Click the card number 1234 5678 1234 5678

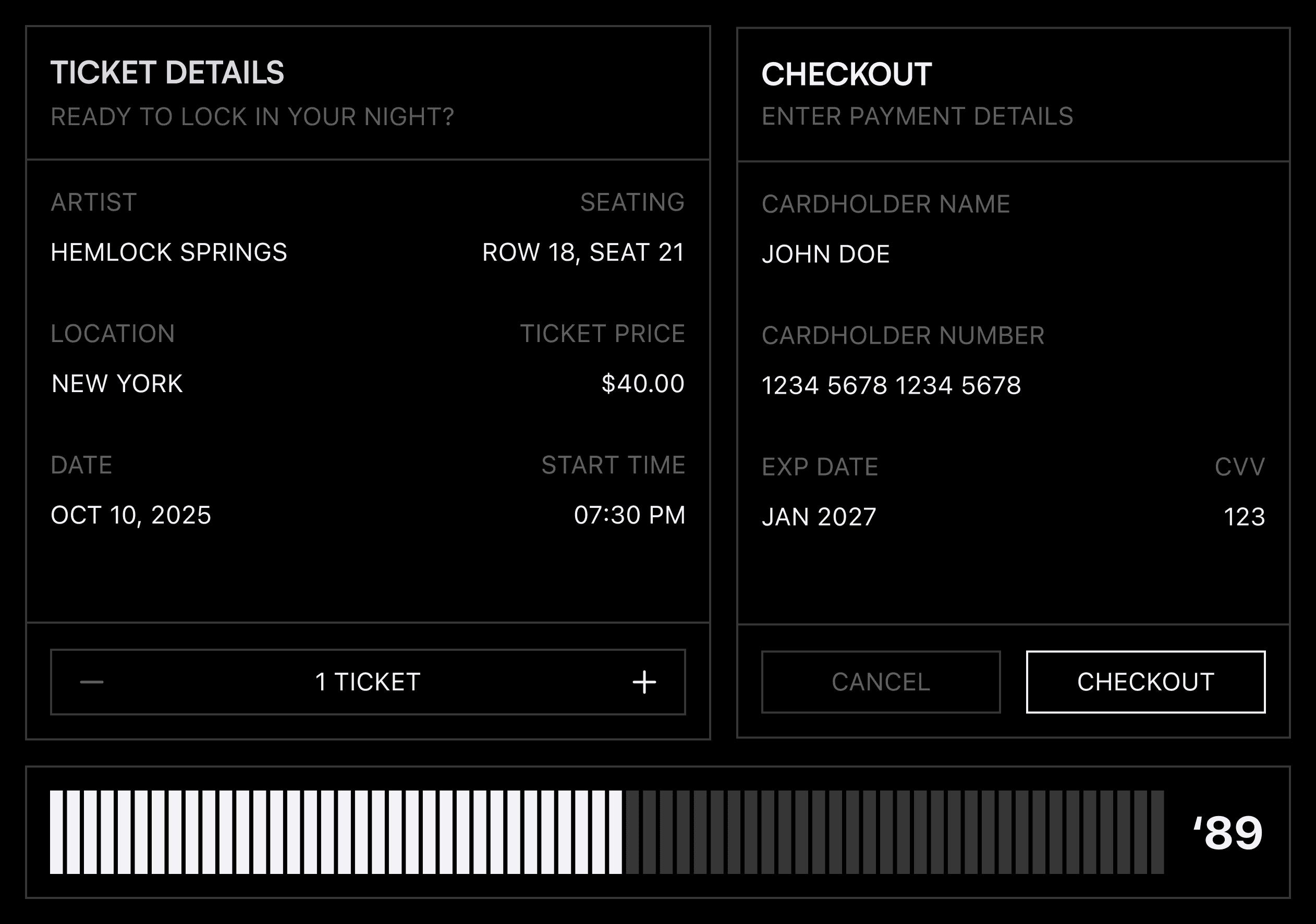891,385
